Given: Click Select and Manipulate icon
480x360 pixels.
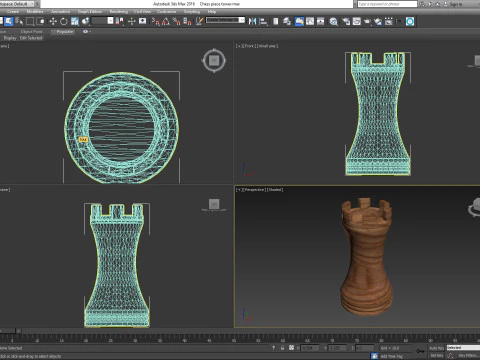Looking at the screenshot, I should tap(131, 21).
